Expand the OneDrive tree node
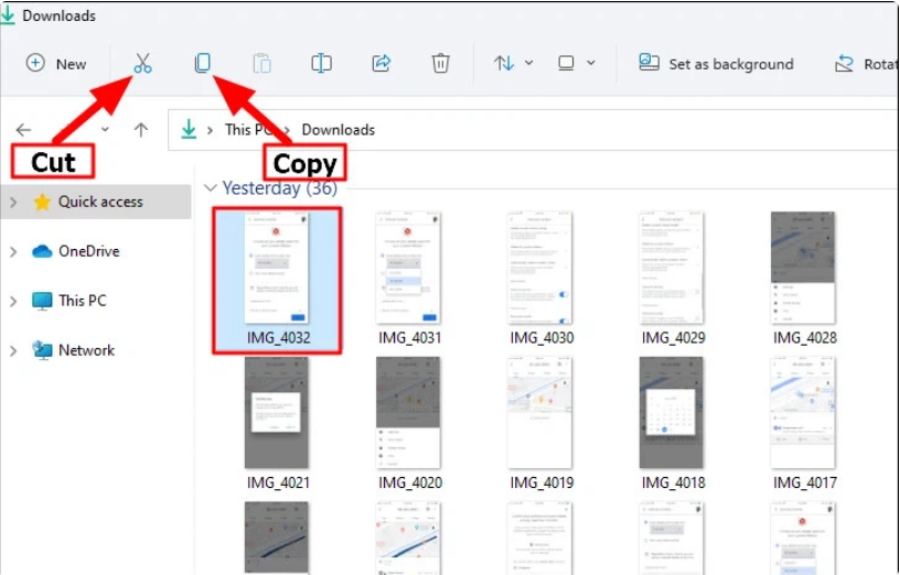900x575 pixels. pos(13,251)
